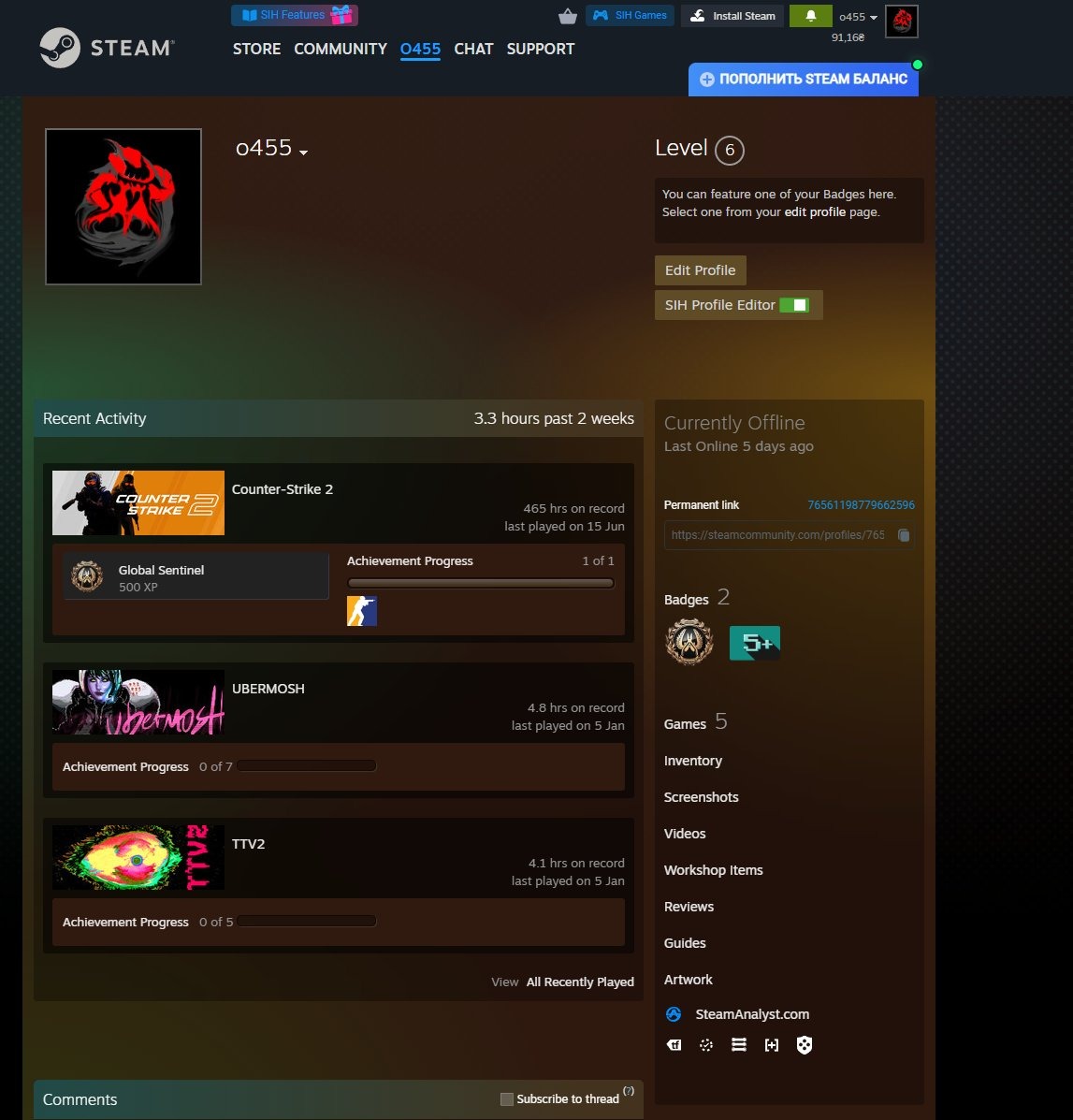Open the COMMUNITY menu item
1073x1120 pixels.
coord(341,49)
